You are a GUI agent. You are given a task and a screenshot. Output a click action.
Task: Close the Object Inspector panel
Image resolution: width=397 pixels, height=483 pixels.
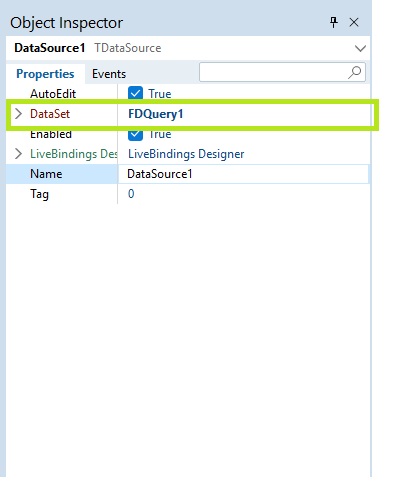[x=354, y=23]
